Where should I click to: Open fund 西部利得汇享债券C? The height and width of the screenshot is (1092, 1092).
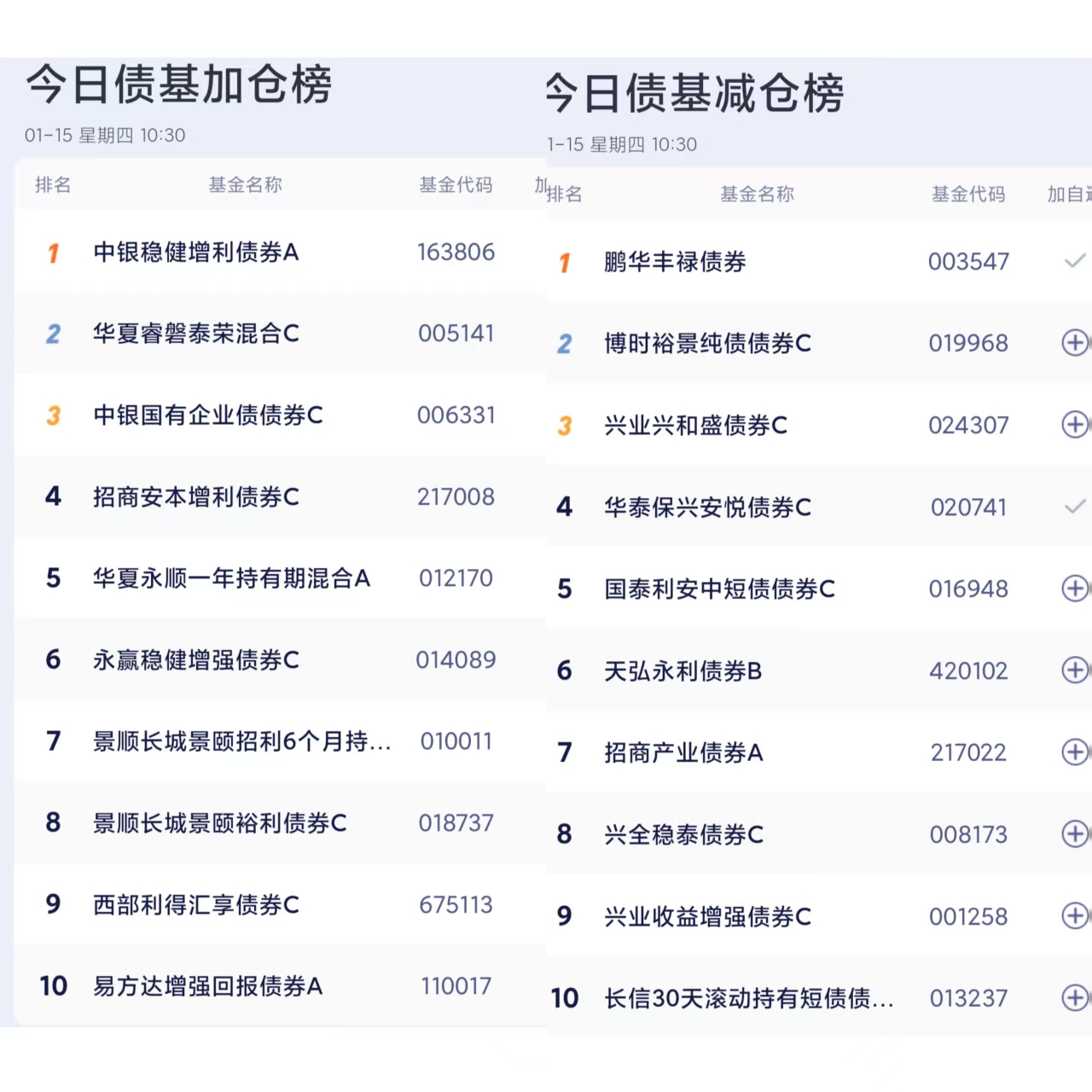[x=196, y=905]
